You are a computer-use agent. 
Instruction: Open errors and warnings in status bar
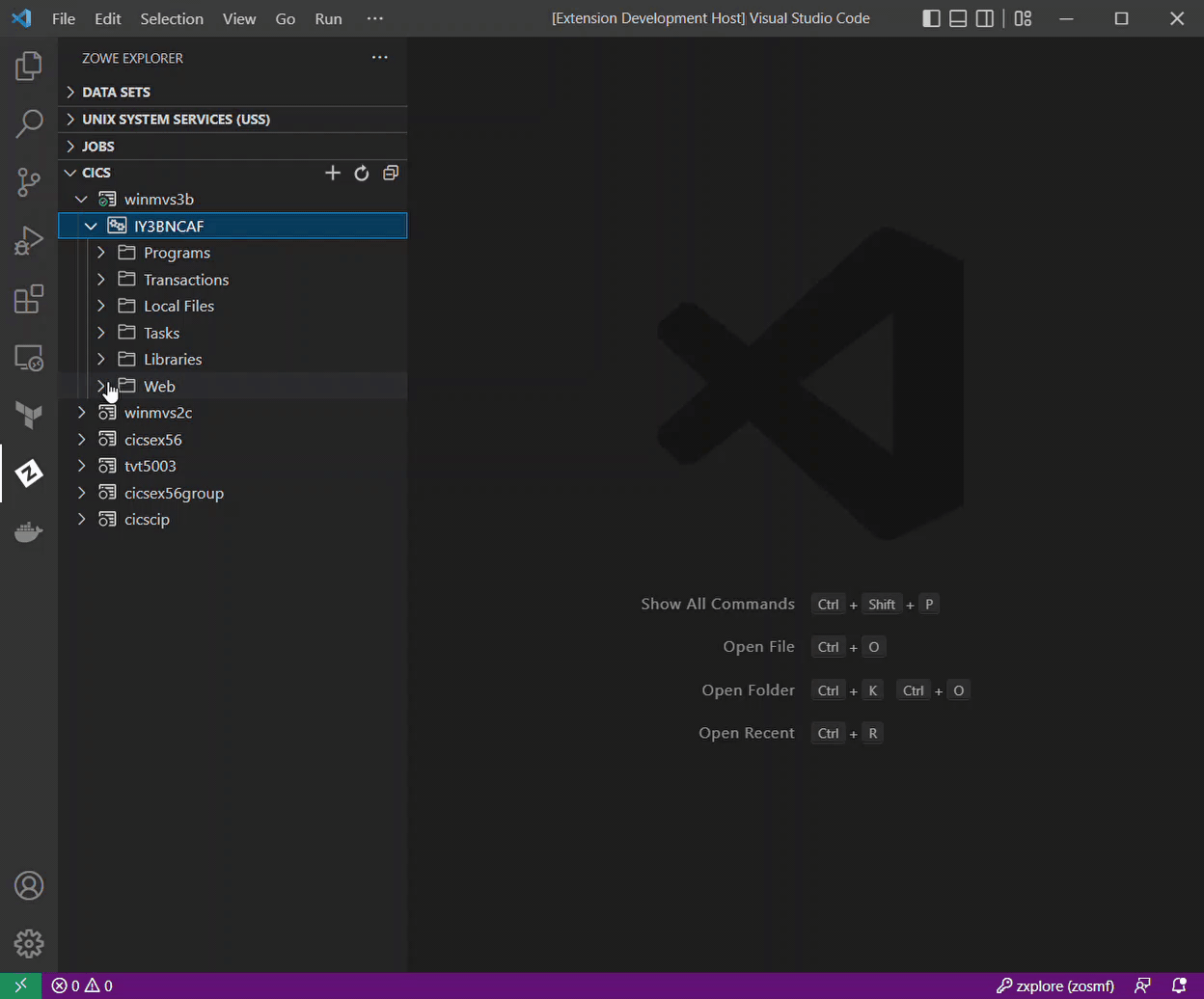tap(82, 985)
